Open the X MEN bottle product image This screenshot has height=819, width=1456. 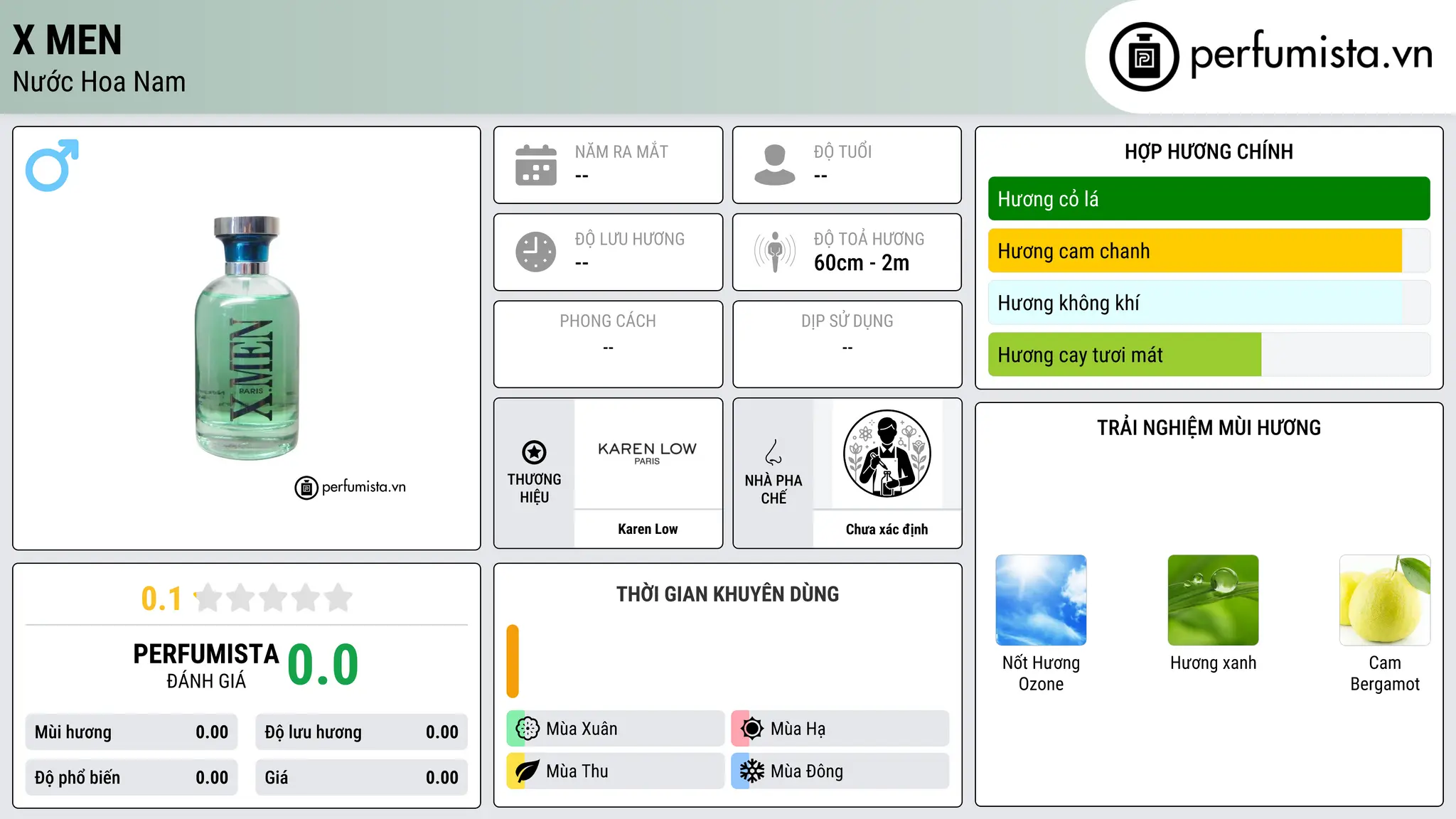coord(247,338)
